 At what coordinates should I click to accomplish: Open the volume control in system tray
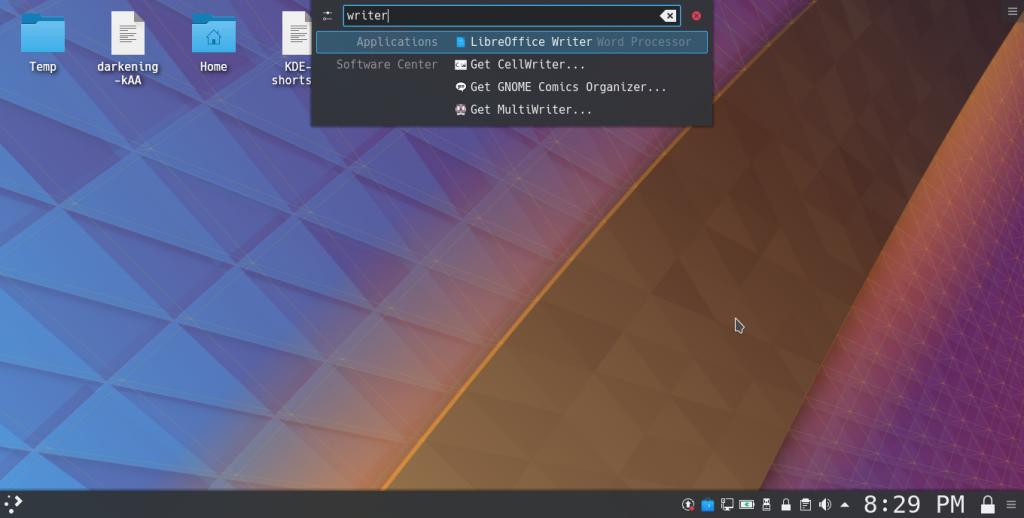tap(825, 504)
